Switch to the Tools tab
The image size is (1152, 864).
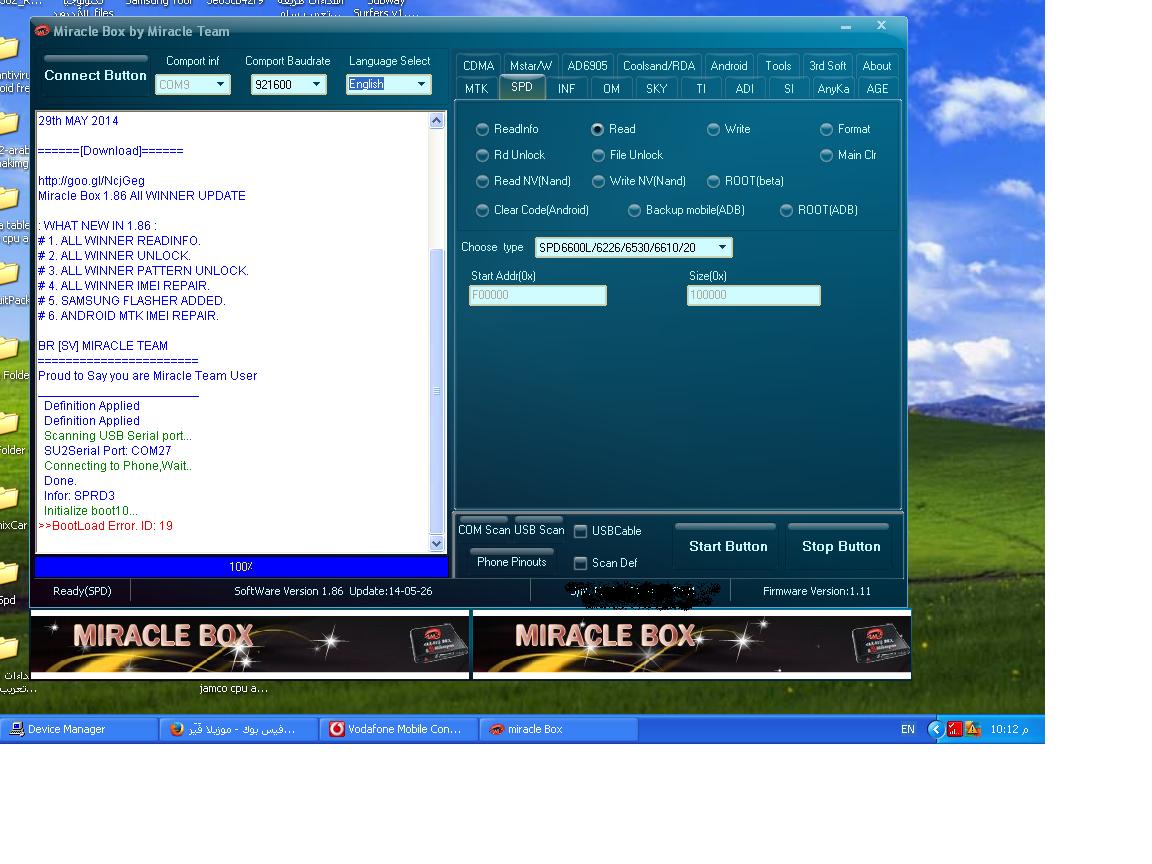pos(778,65)
